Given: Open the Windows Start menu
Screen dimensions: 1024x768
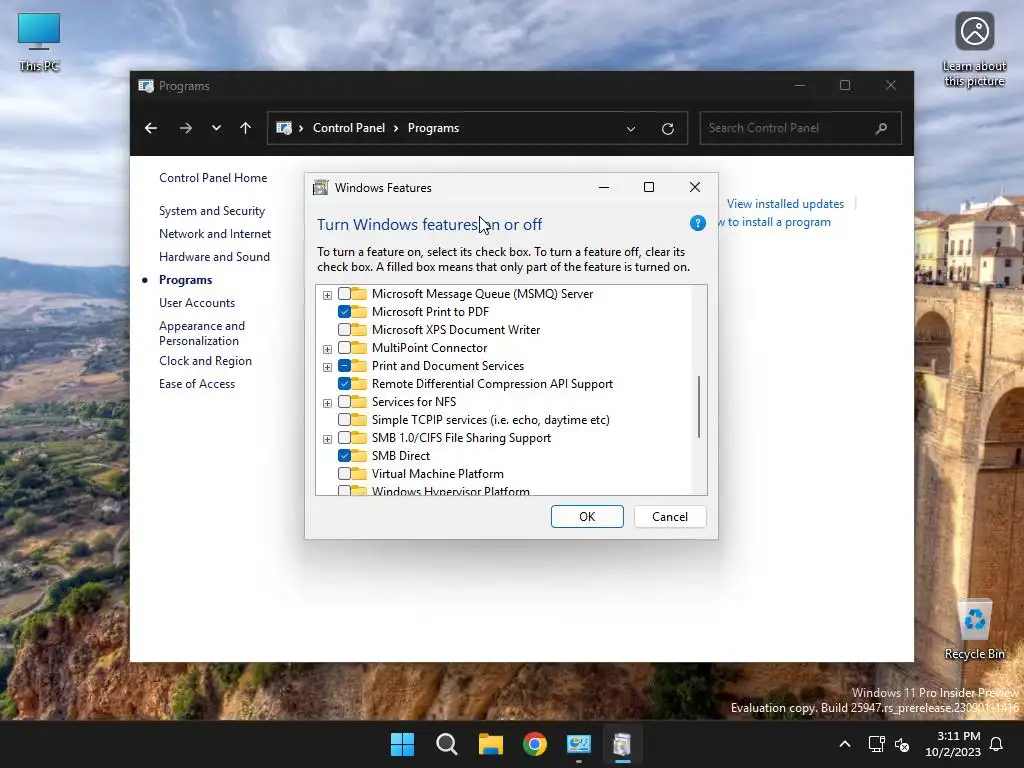Looking at the screenshot, I should [402, 744].
